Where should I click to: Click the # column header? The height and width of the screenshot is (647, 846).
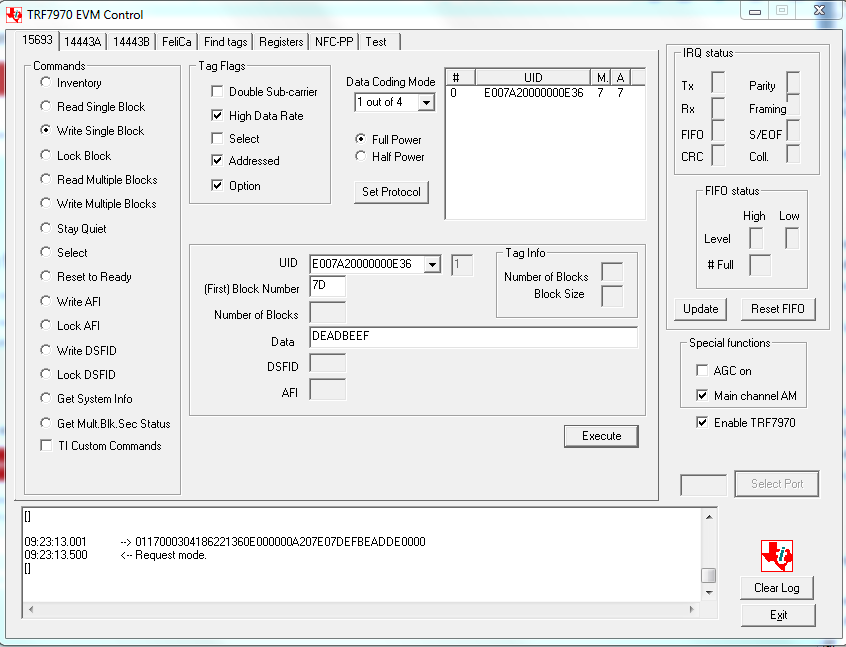point(460,77)
